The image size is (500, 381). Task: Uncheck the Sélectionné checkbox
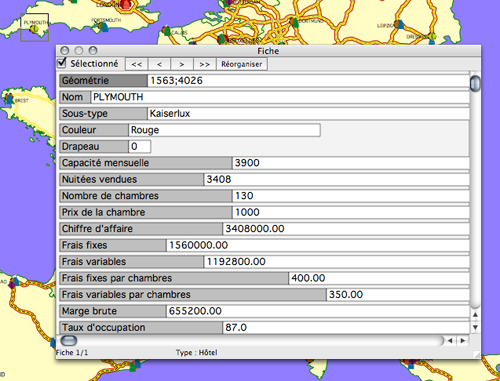coord(62,63)
